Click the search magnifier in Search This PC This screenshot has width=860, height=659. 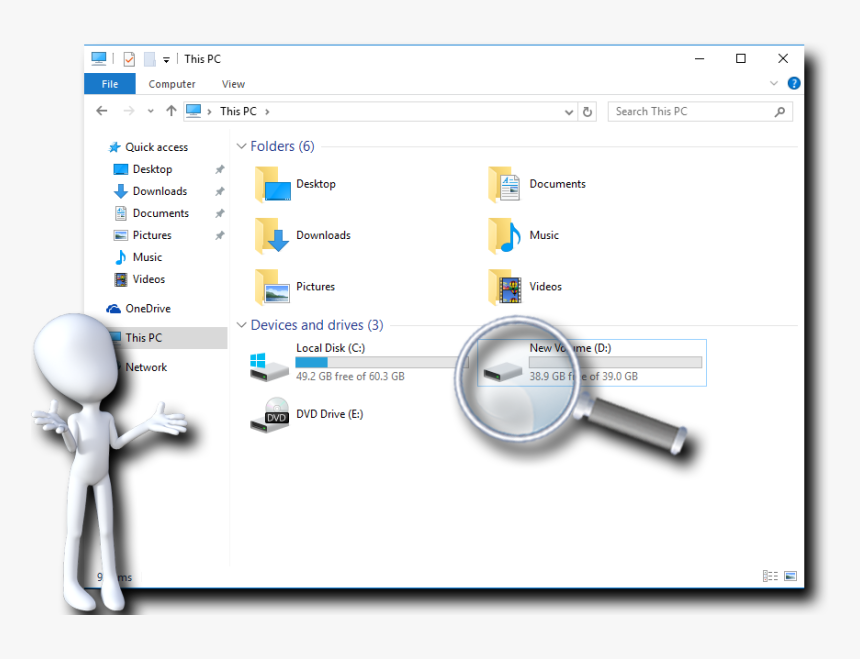click(x=779, y=111)
